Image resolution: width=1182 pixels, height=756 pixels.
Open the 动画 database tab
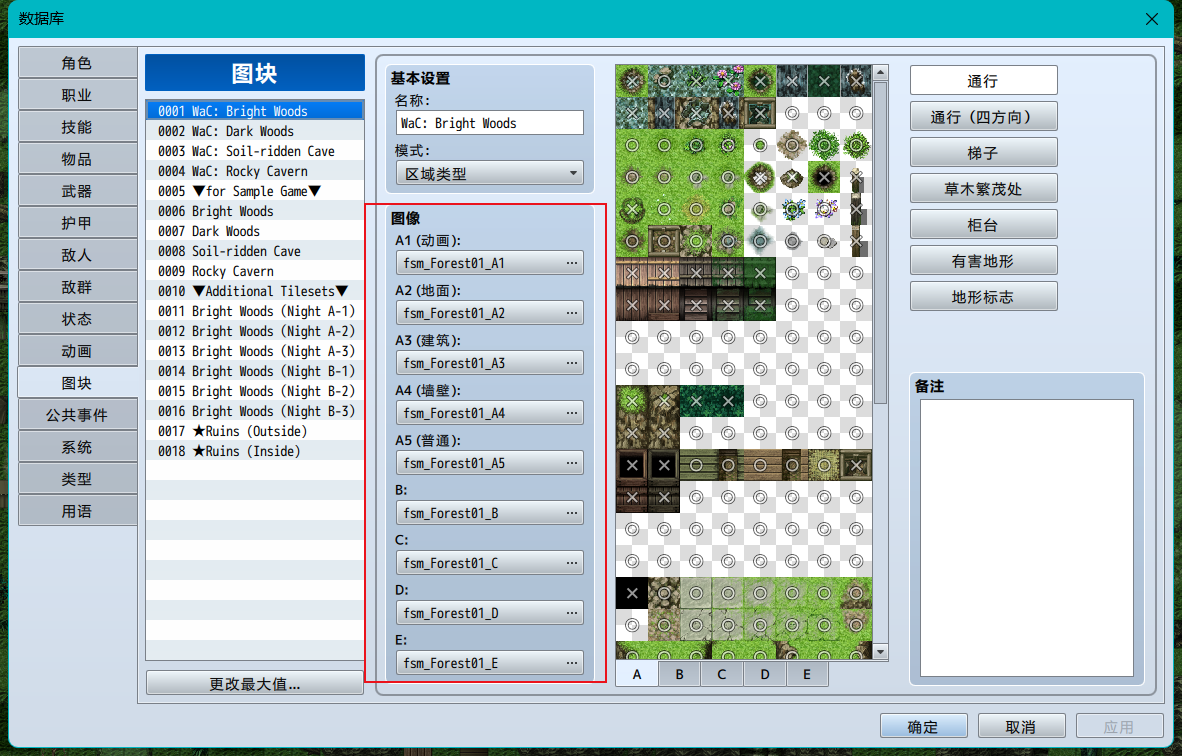77,351
